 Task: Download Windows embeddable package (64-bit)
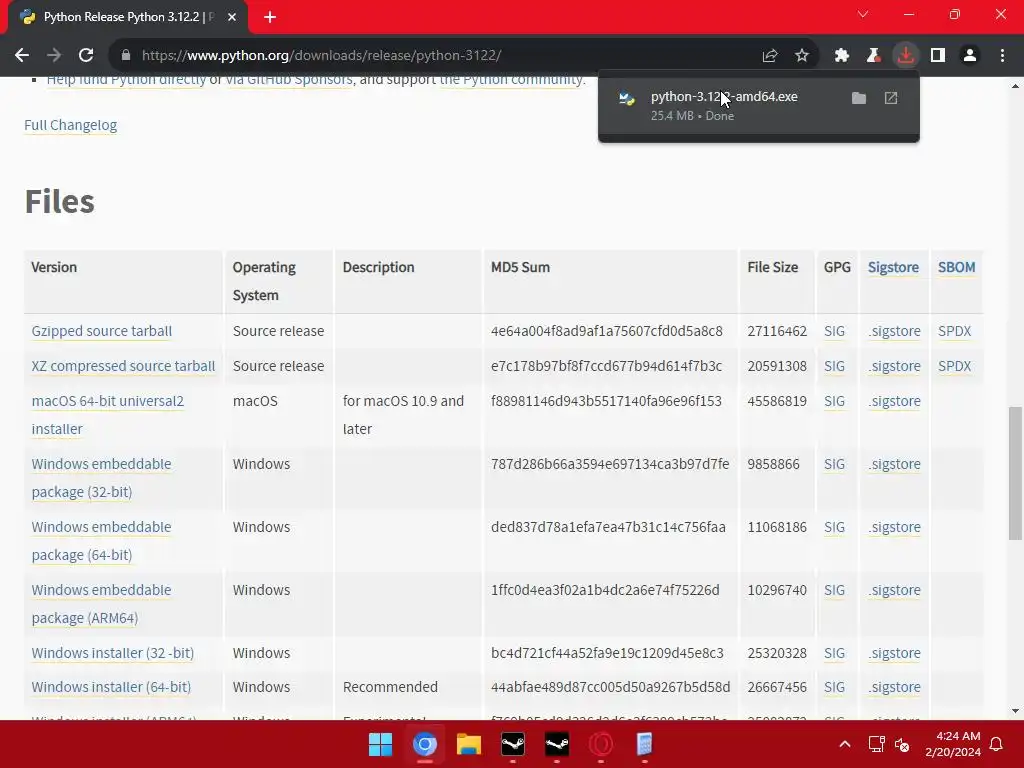(x=101, y=541)
